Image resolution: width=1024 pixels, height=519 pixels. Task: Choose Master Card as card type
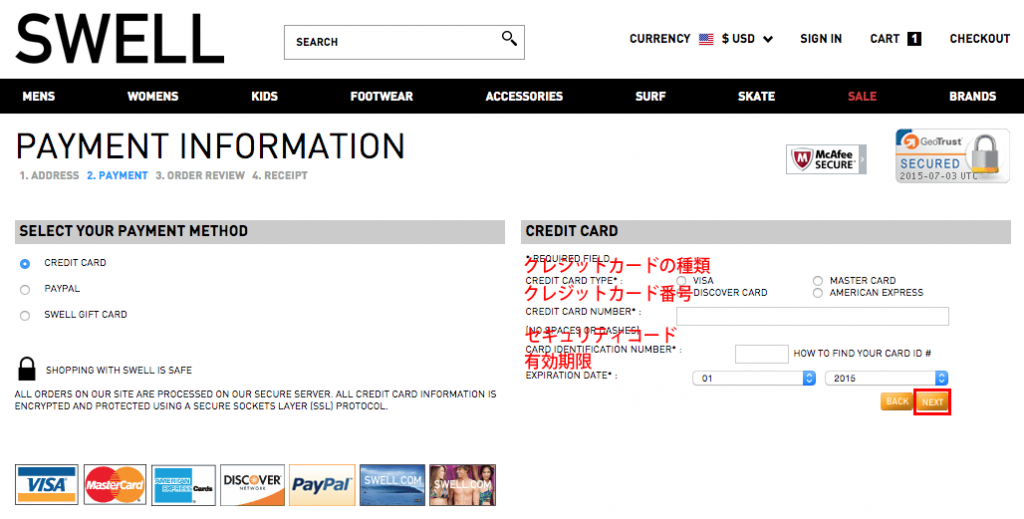(x=818, y=281)
